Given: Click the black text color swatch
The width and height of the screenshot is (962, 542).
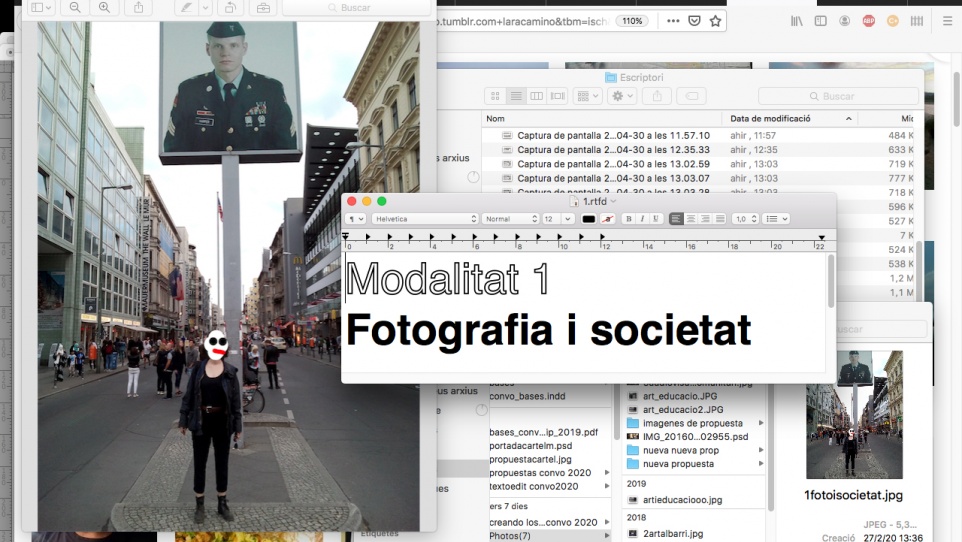Looking at the screenshot, I should click(x=588, y=219).
